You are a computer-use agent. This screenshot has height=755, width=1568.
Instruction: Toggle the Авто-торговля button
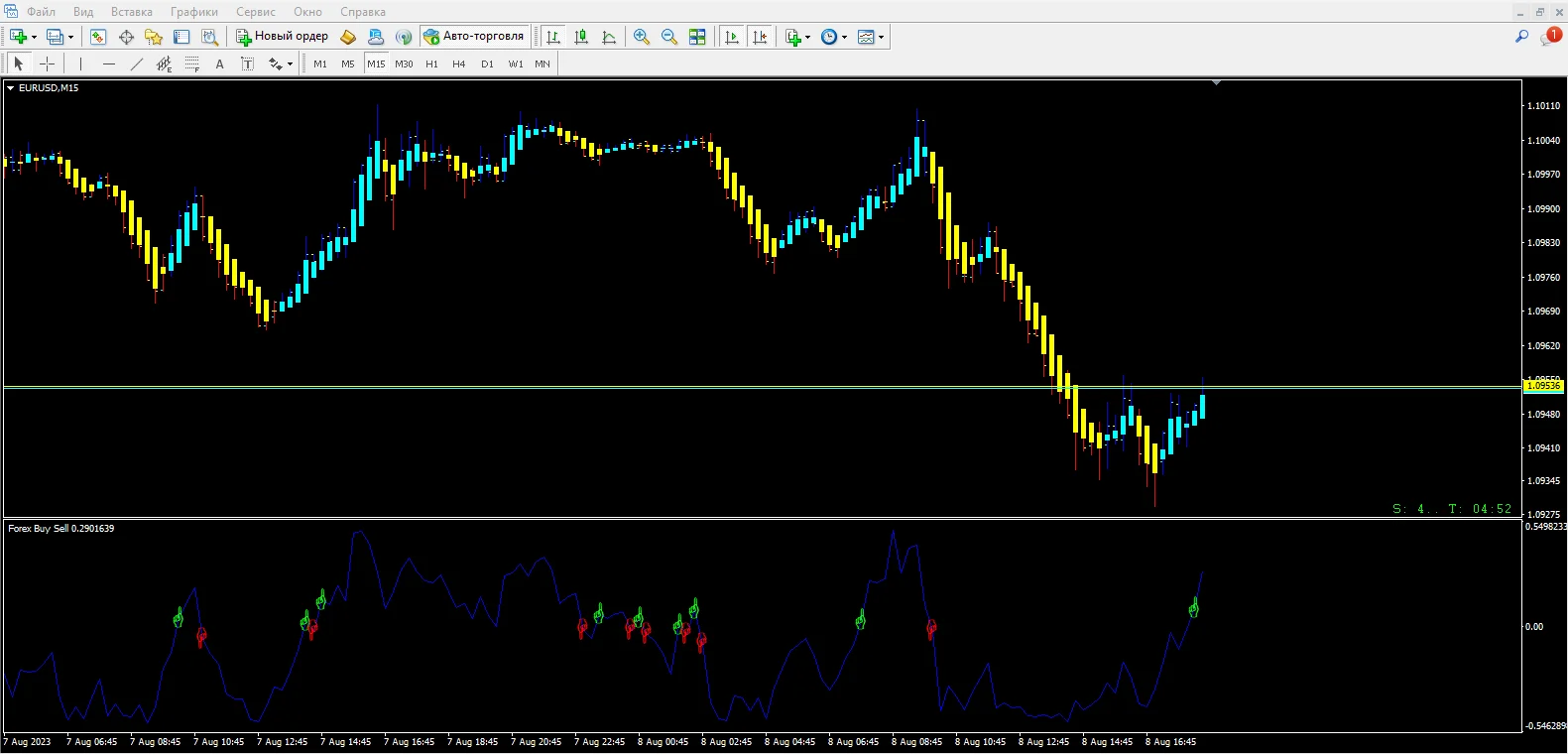pos(474,37)
